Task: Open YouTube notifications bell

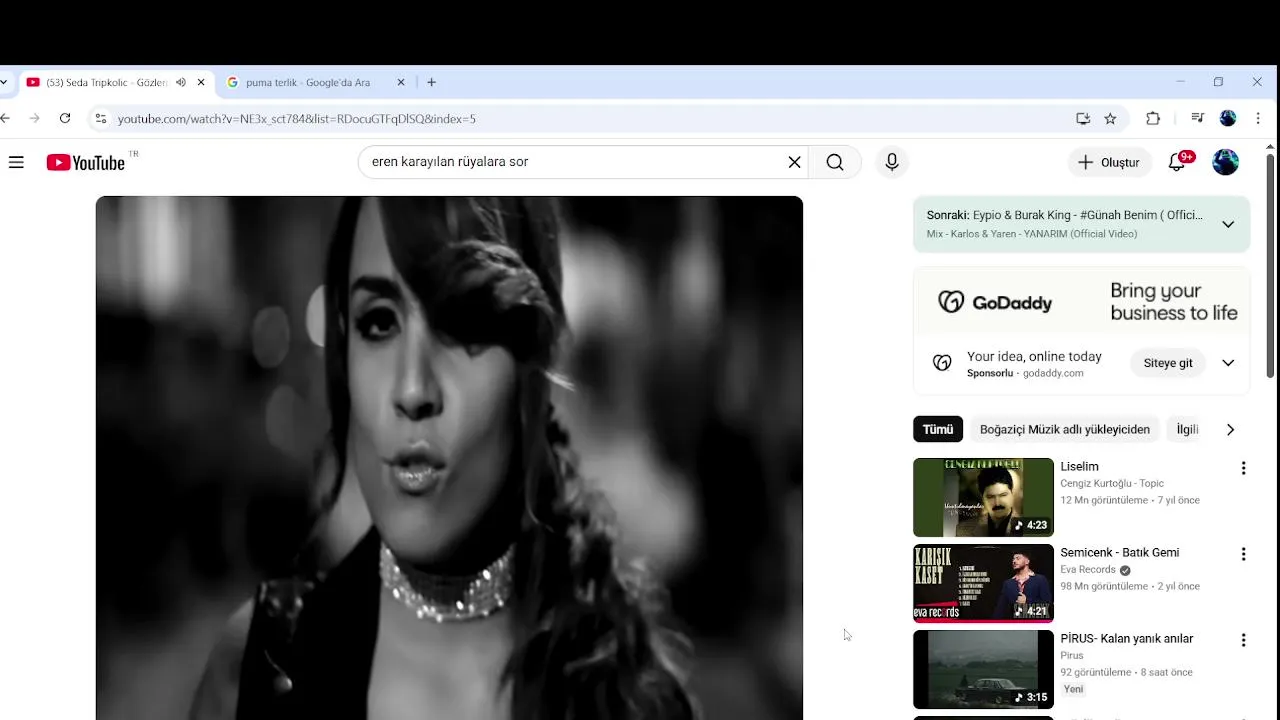Action: click(x=1177, y=162)
